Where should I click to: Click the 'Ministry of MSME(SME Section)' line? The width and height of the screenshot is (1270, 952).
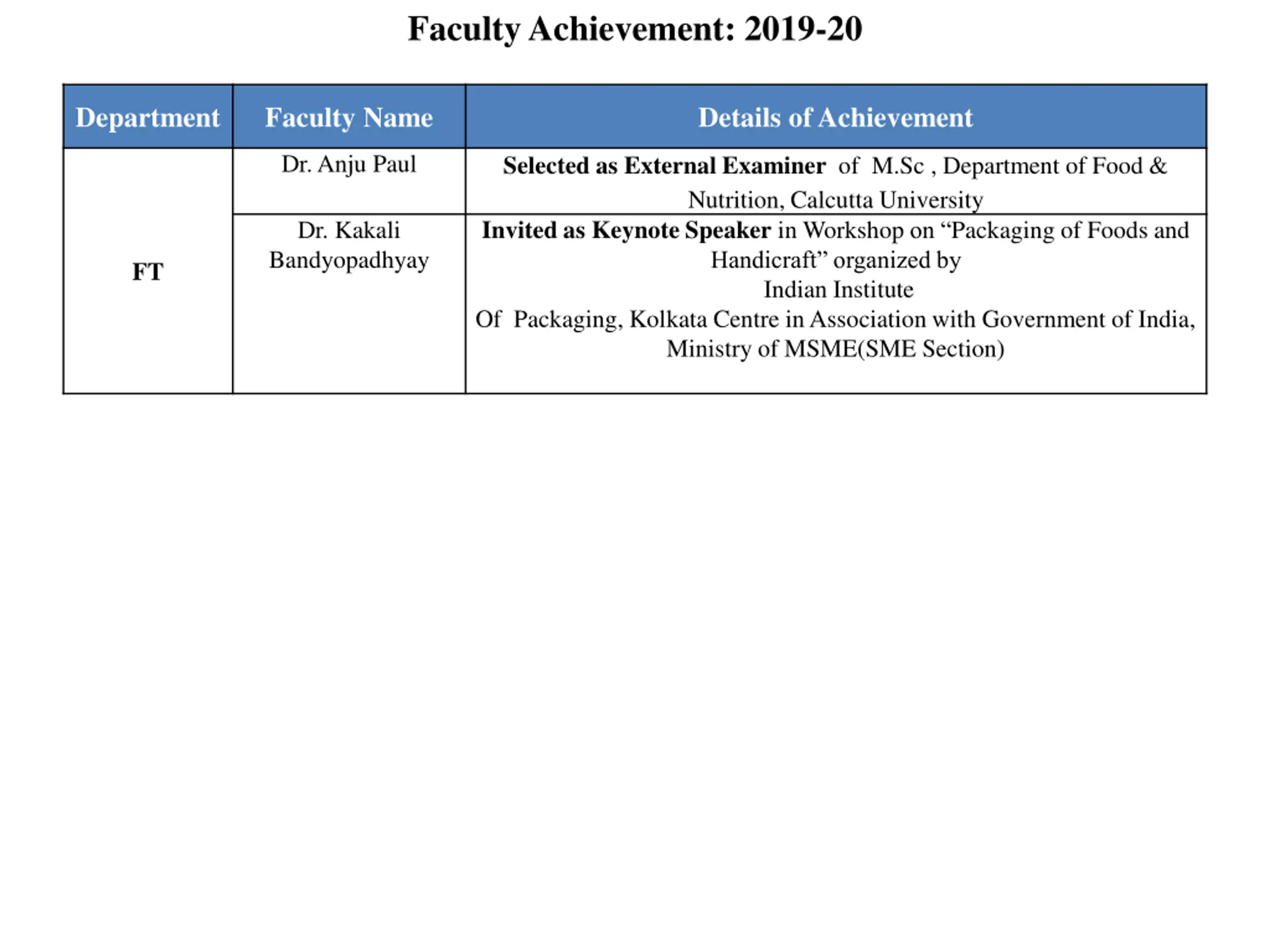[835, 349]
